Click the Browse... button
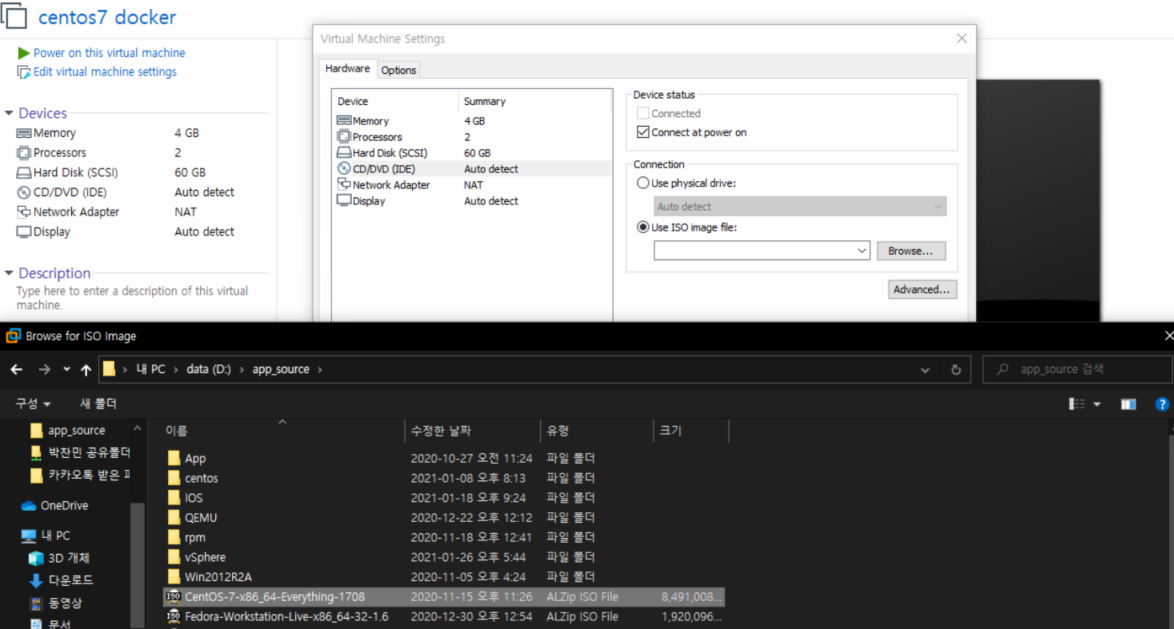This screenshot has height=629, width=1174. point(911,251)
